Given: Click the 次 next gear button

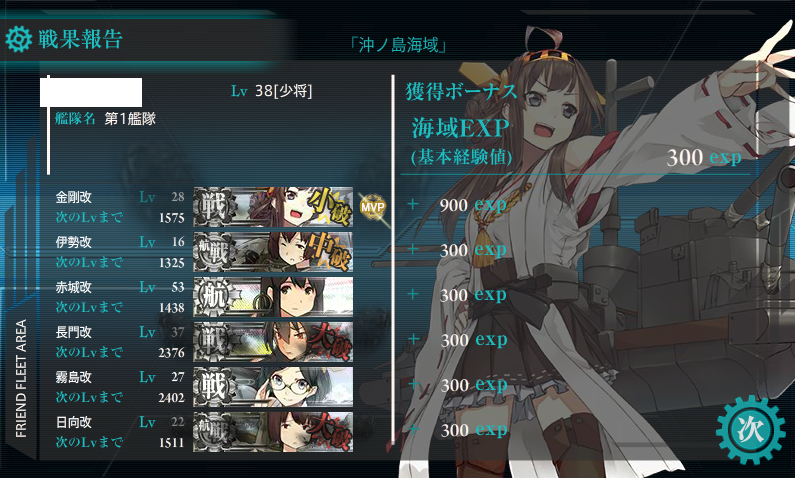Looking at the screenshot, I should 750,430.
